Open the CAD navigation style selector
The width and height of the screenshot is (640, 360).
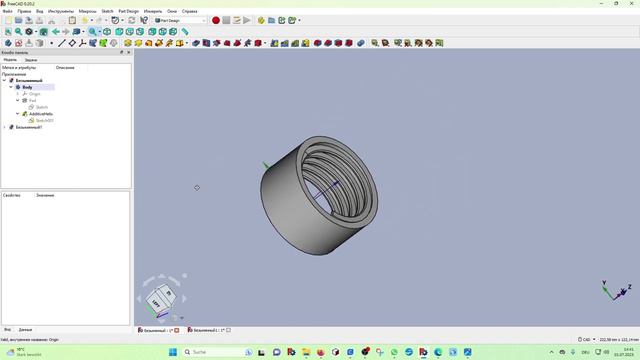pyautogui.click(x=587, y=339)
